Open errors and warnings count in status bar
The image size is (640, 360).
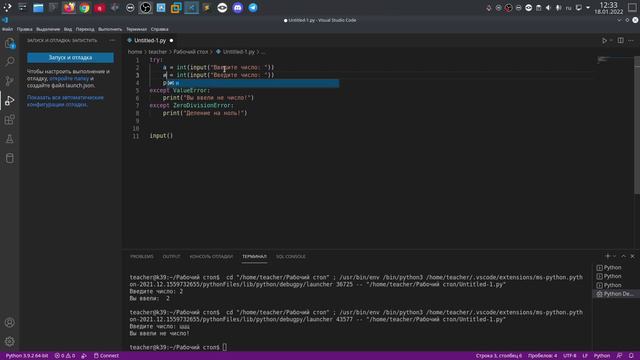pos(64,356)
